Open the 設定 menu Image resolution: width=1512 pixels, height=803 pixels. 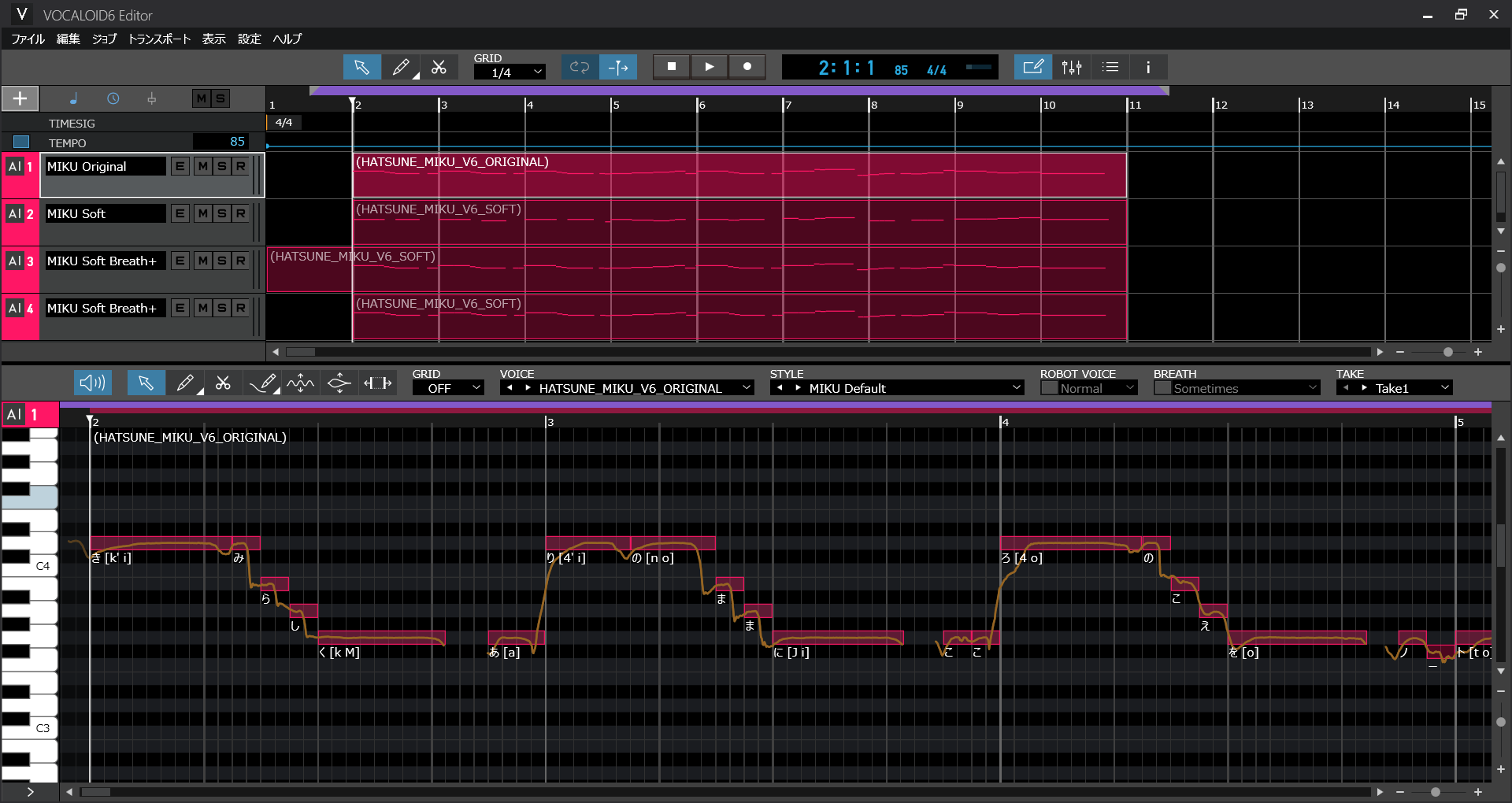(249, 39)
